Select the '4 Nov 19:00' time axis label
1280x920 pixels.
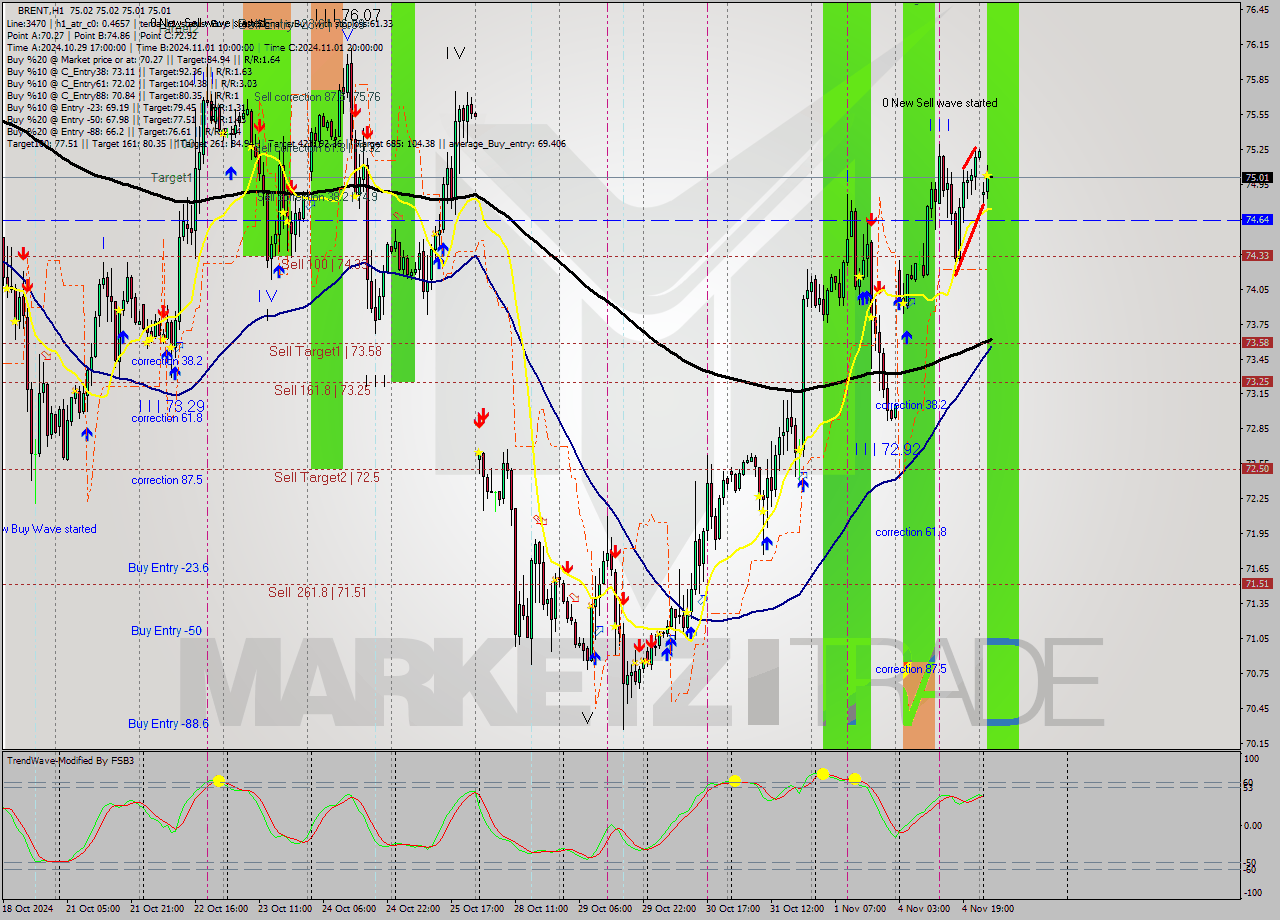tap(988, 908)
